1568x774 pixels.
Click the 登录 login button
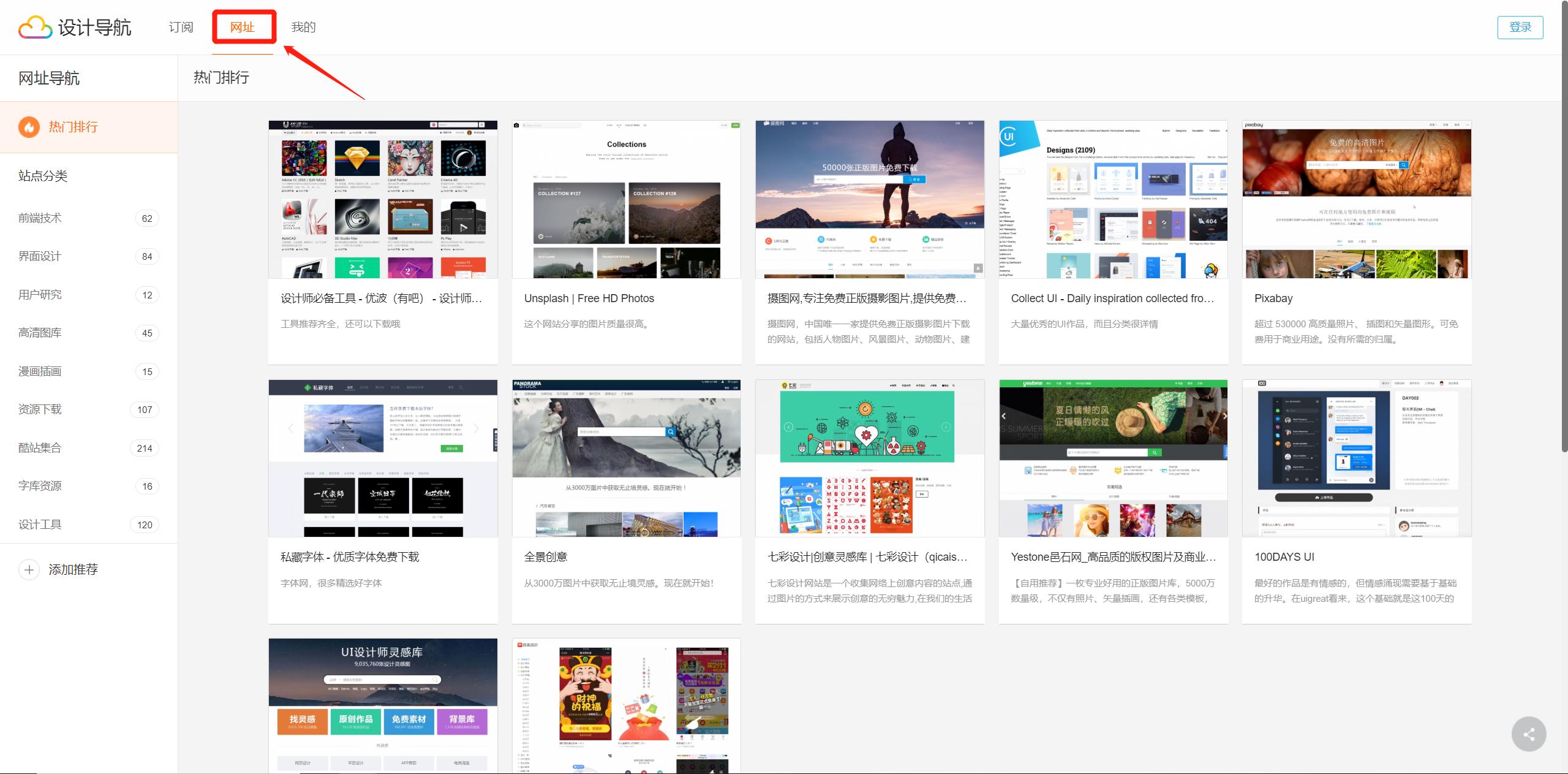1520,27
